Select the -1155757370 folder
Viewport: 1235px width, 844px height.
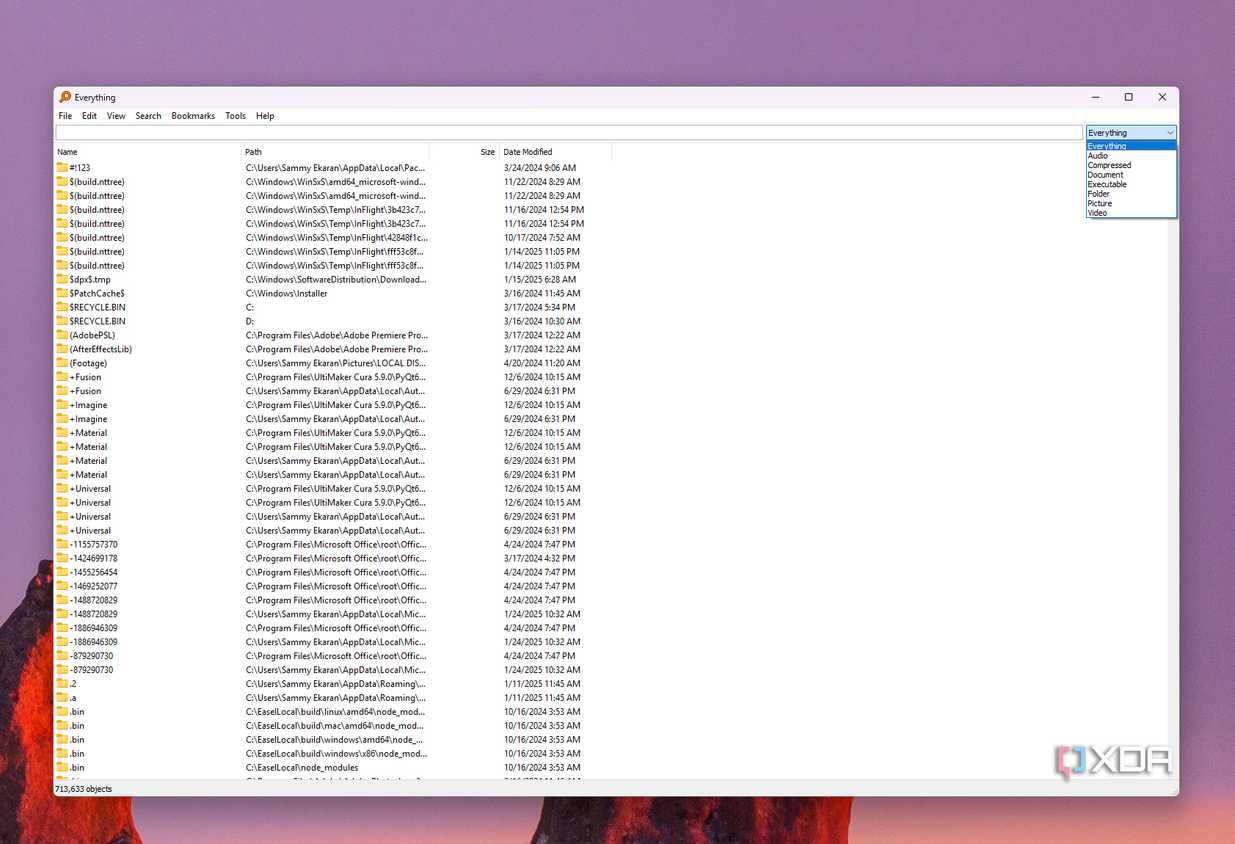(x=93, y=544)
